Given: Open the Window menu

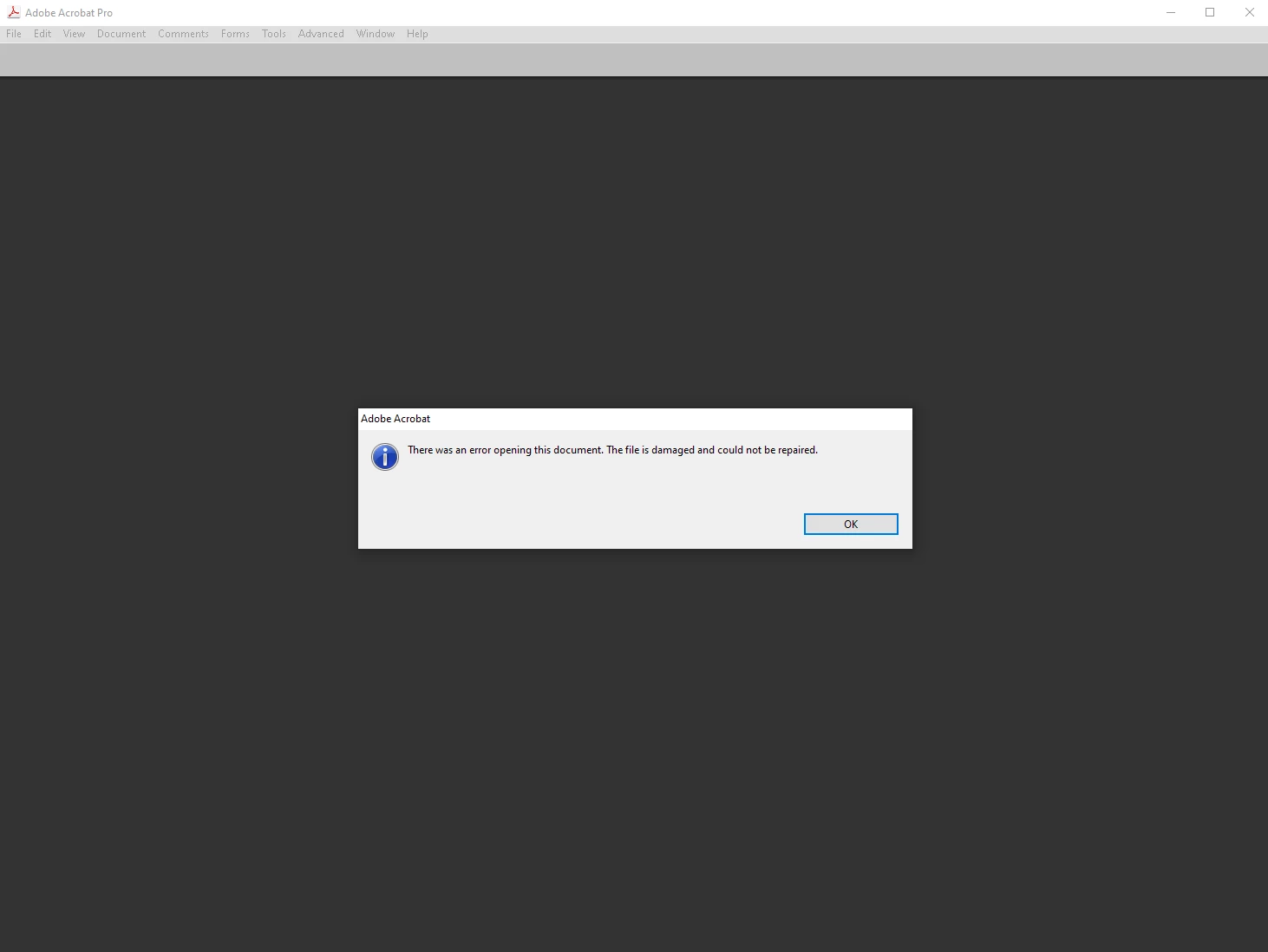Looking at the screenshot, I should [x=376, y=34].
